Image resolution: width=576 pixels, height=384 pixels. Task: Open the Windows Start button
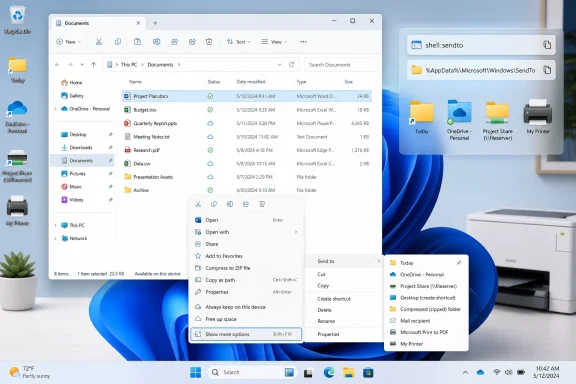[195, 373]
